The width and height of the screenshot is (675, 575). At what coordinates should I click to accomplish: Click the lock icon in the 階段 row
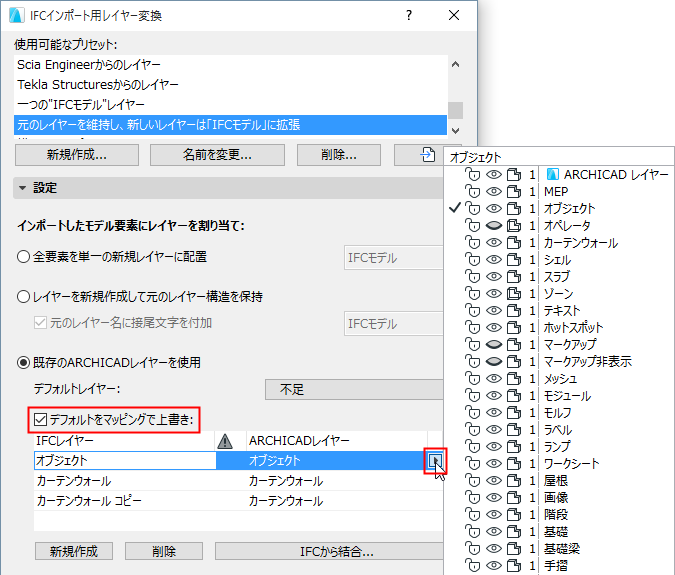[x=472, y=514]
